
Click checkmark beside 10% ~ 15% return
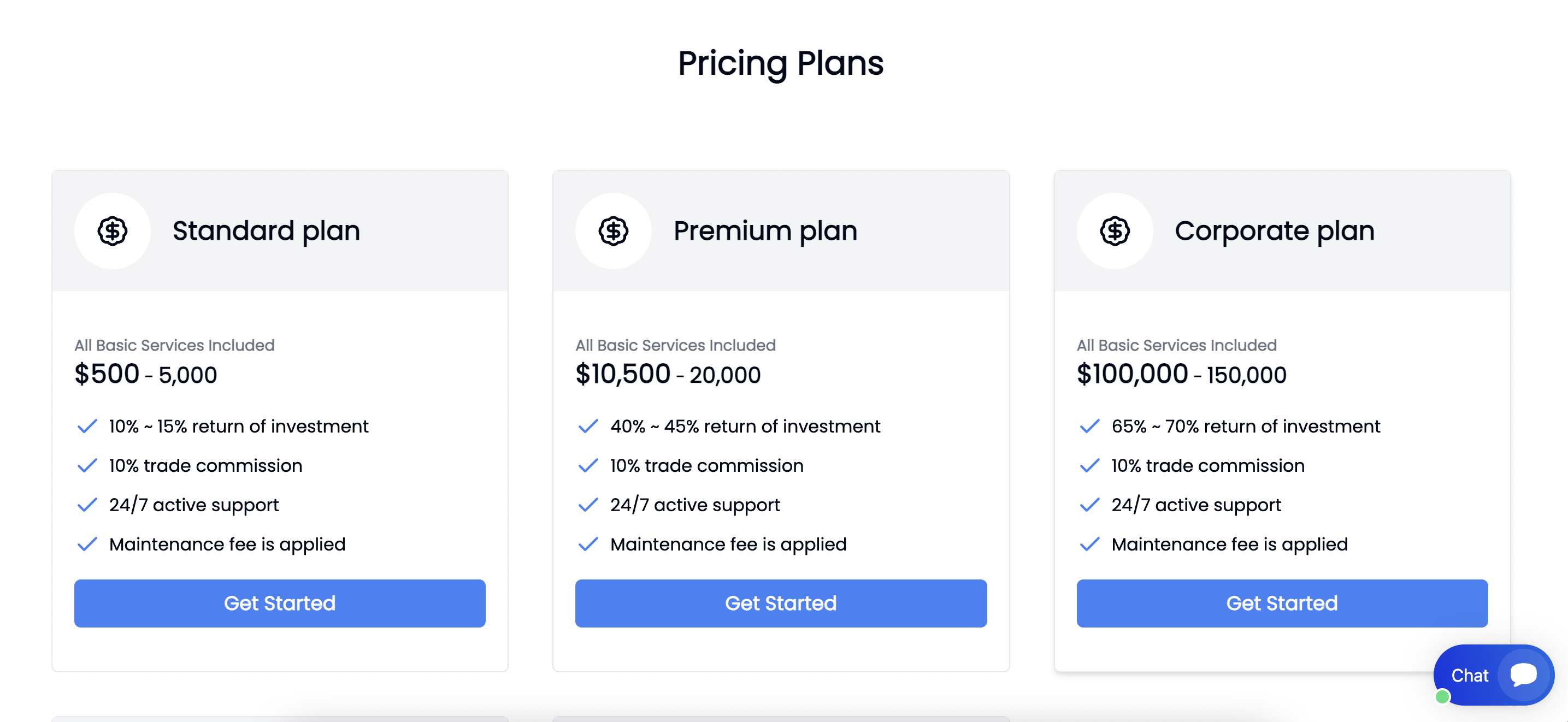87,427
